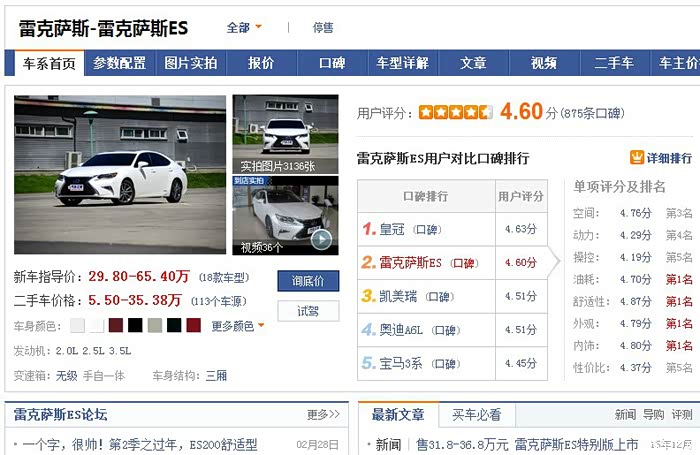Open the 详细排行 link
Viewport: 700px width, 455px height.
click(x=669, y=158)
